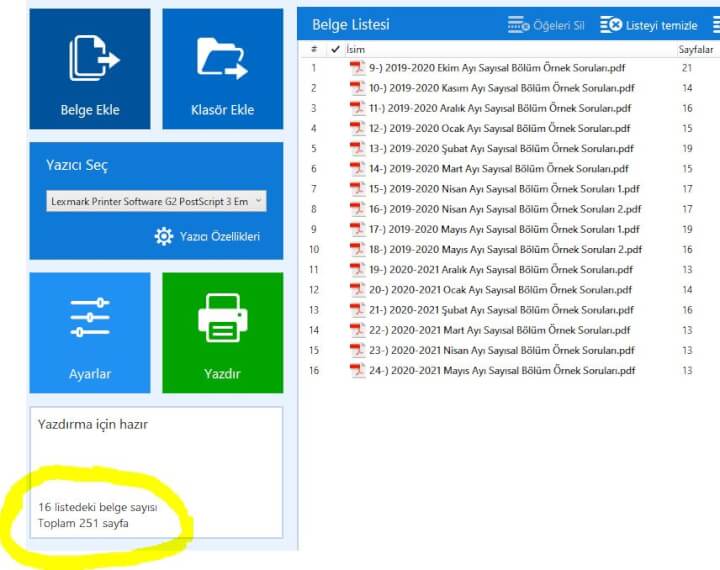Select file 22-) 2020-2021 Mart Ayı
The image size is (720, 570).
(500, 330)
